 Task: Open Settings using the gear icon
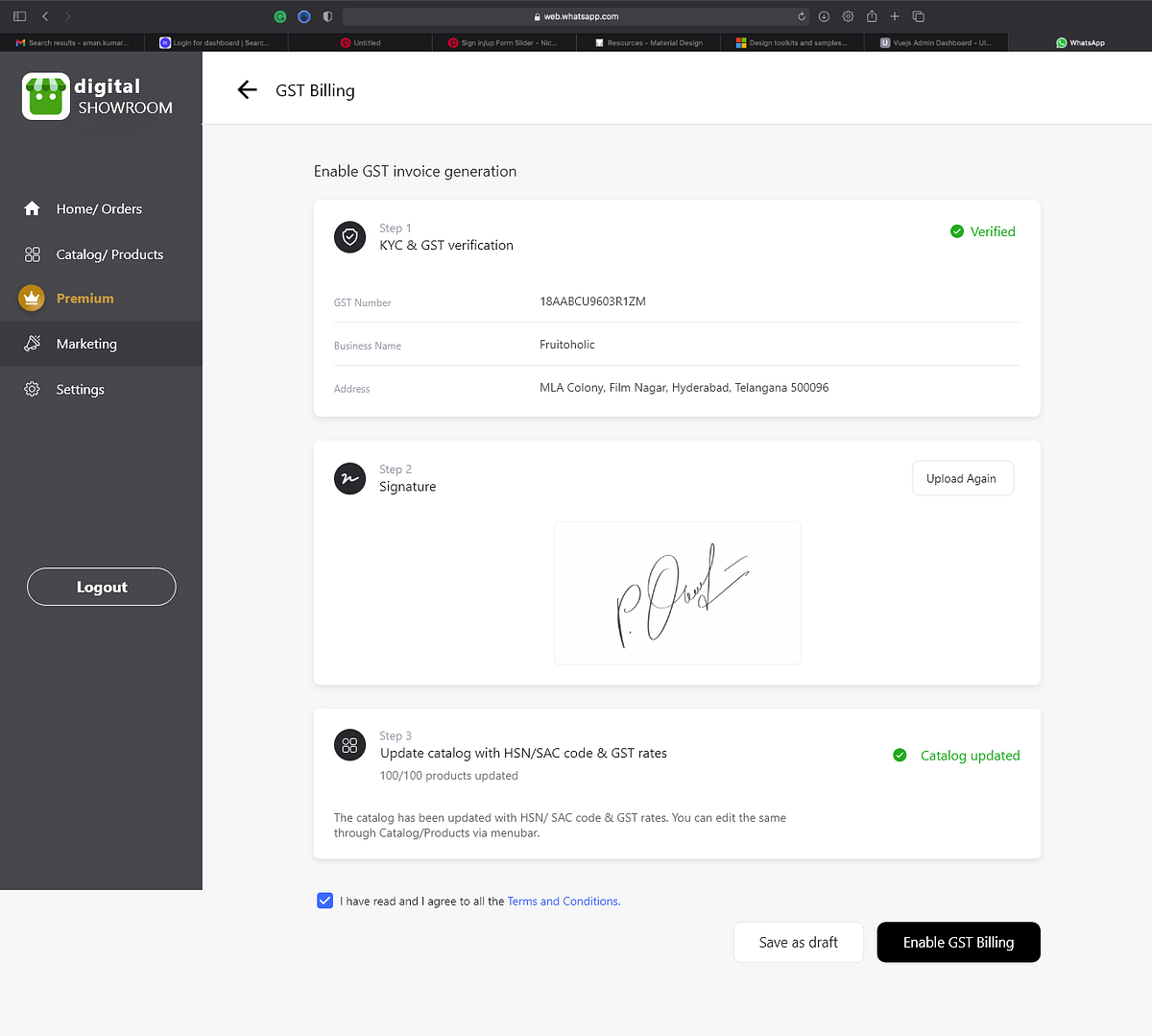click(32, 389)
